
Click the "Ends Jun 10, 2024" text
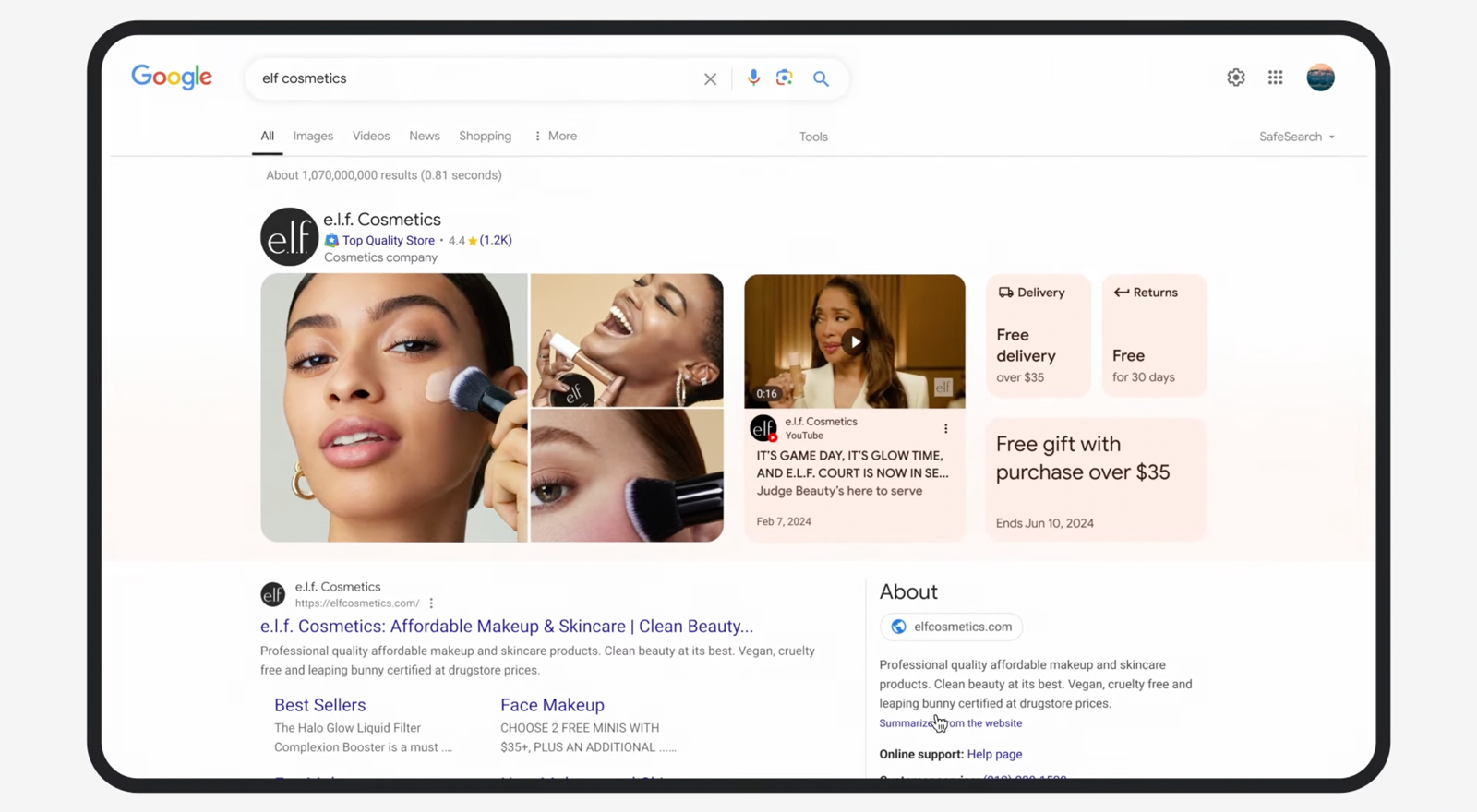(x=1045, y=523)
